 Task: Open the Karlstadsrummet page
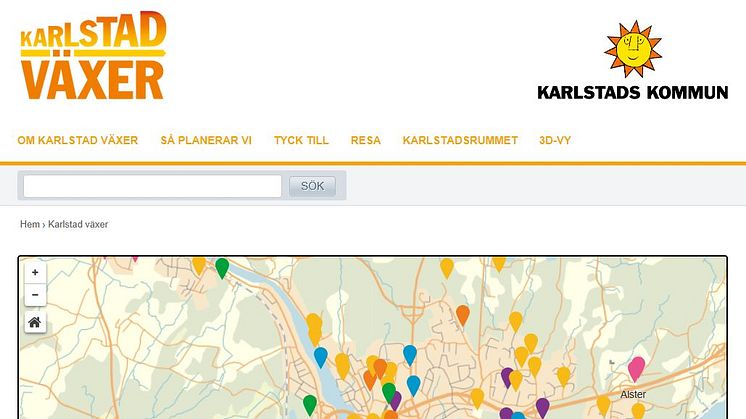pos(460,140)
